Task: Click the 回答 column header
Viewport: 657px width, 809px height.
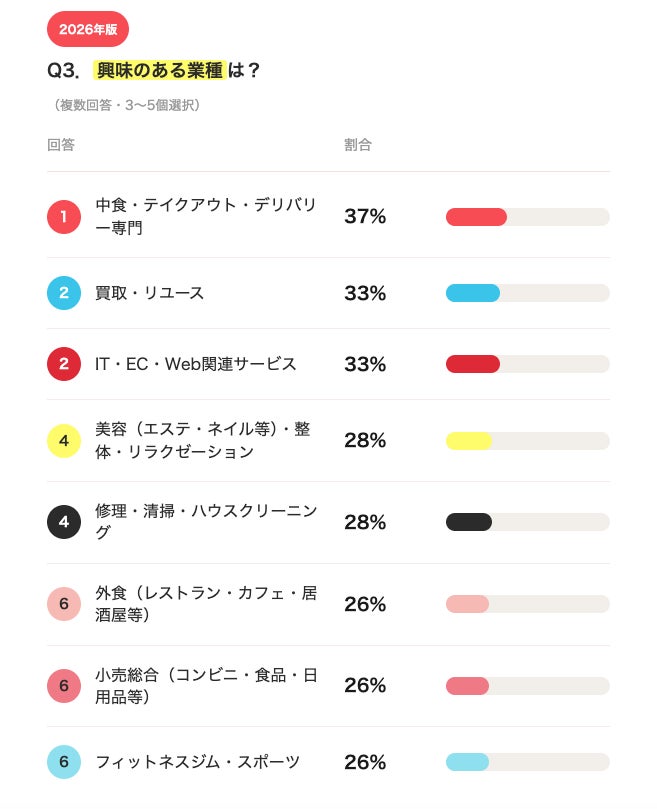Action: 61,145
